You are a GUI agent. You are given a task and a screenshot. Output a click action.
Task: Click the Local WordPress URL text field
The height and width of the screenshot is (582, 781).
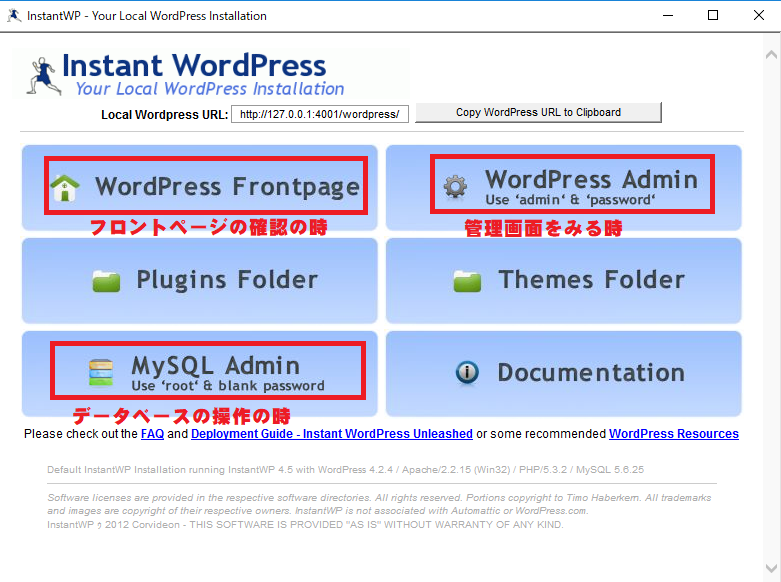(320, 114)
